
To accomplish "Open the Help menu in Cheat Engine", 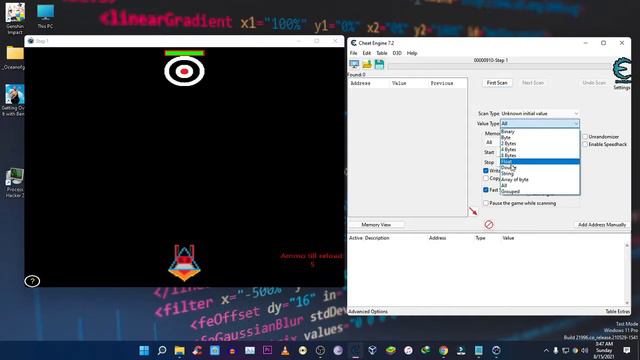I will [412, 53].
